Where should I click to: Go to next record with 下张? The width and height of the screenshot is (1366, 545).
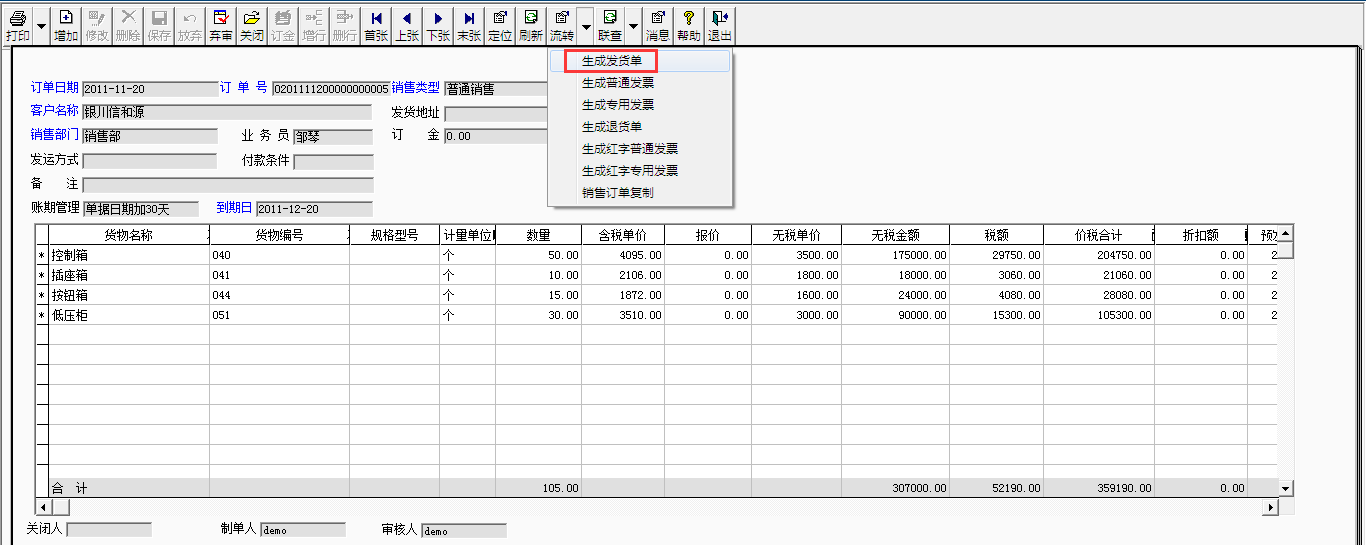[438, 24]
